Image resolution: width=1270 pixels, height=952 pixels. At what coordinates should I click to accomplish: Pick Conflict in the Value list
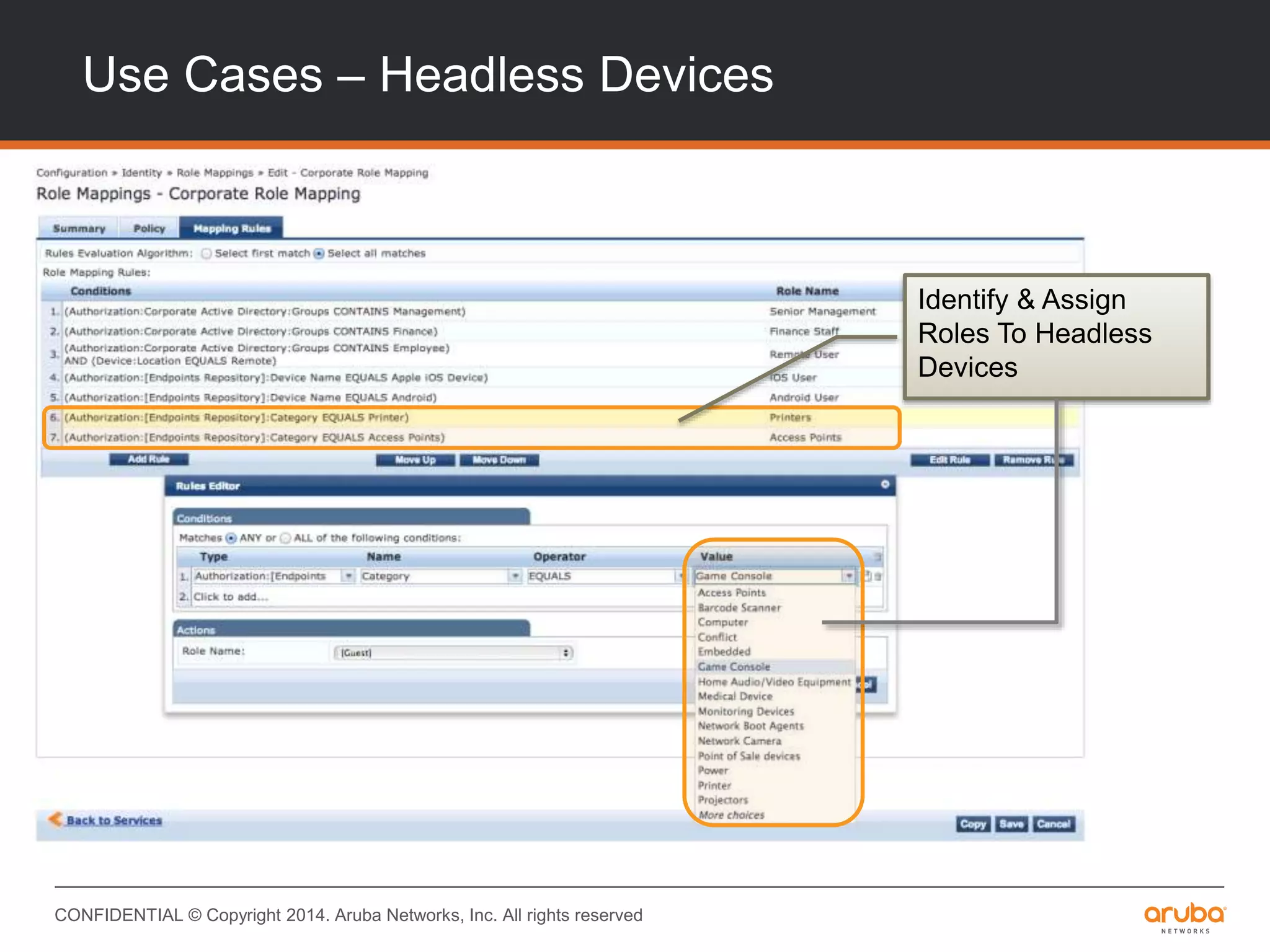tap(717, 637)
